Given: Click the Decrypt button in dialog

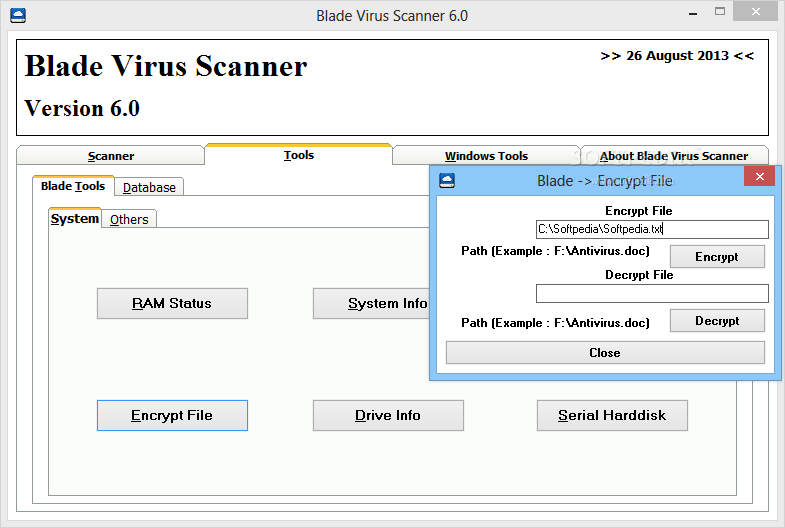Looking at the screenshot, I should (717, 321).
